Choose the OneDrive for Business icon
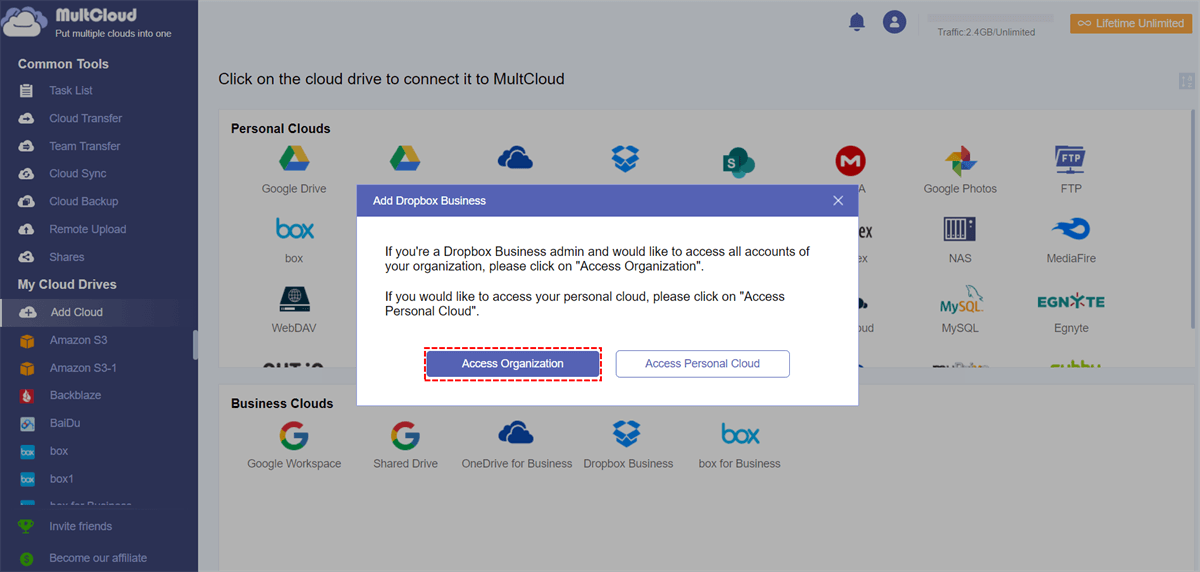Viewport: 1200px width, 572px height. [x=516, y=434]
